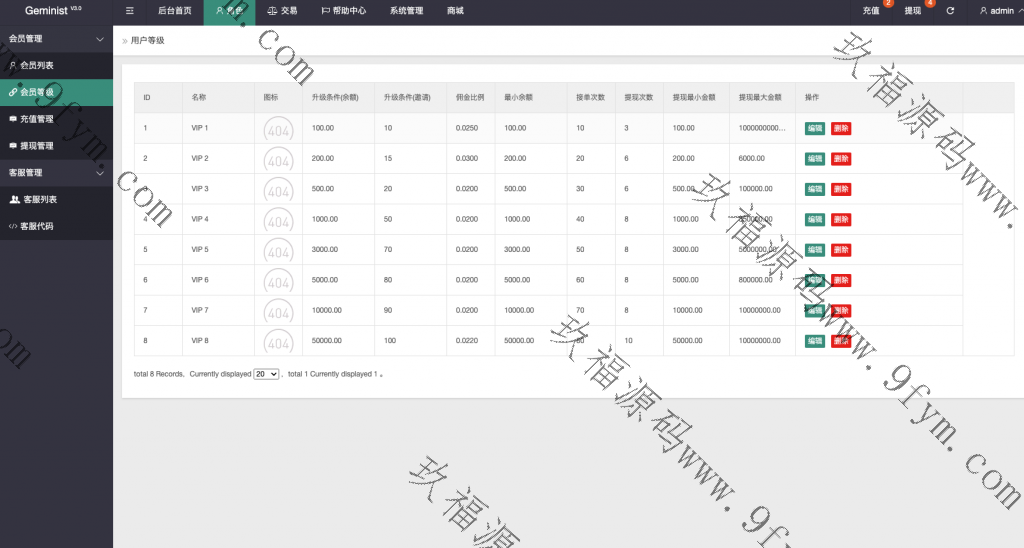Open the admin user menu
1024x548 pixels.
(x=1000, y=11)
